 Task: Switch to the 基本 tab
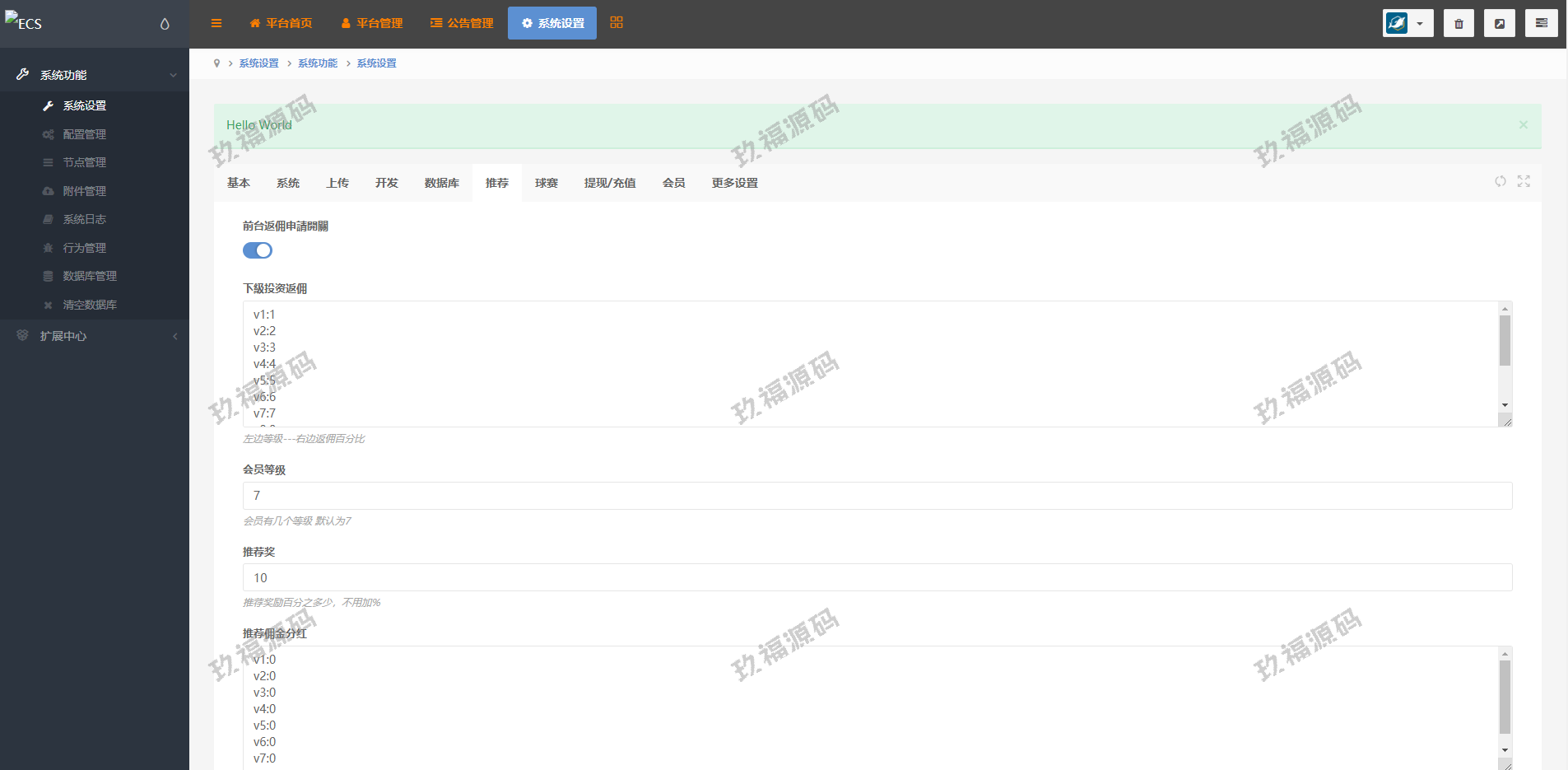pos(239,183)
